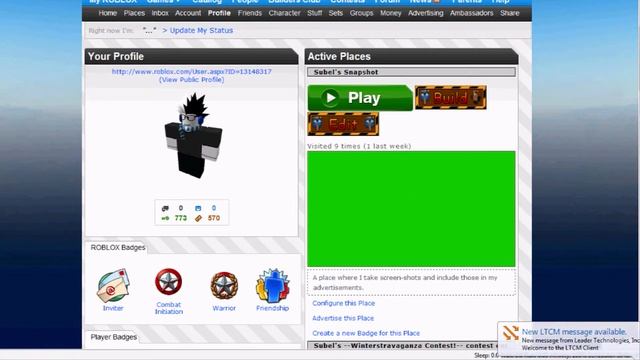
Task: Open the Character navigation item
Action: pyautogui.click(x=284, y=13)
